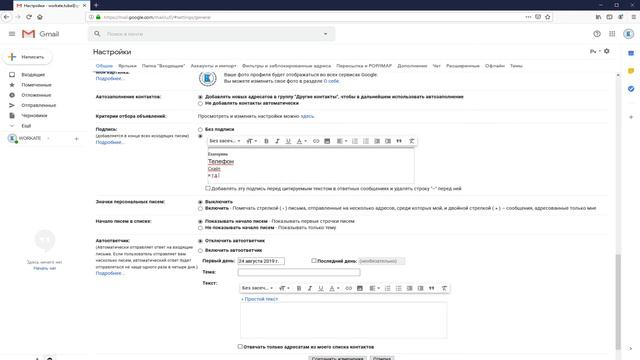
Task: Apply quote formatting in signature editor
Action: point(399,141)
